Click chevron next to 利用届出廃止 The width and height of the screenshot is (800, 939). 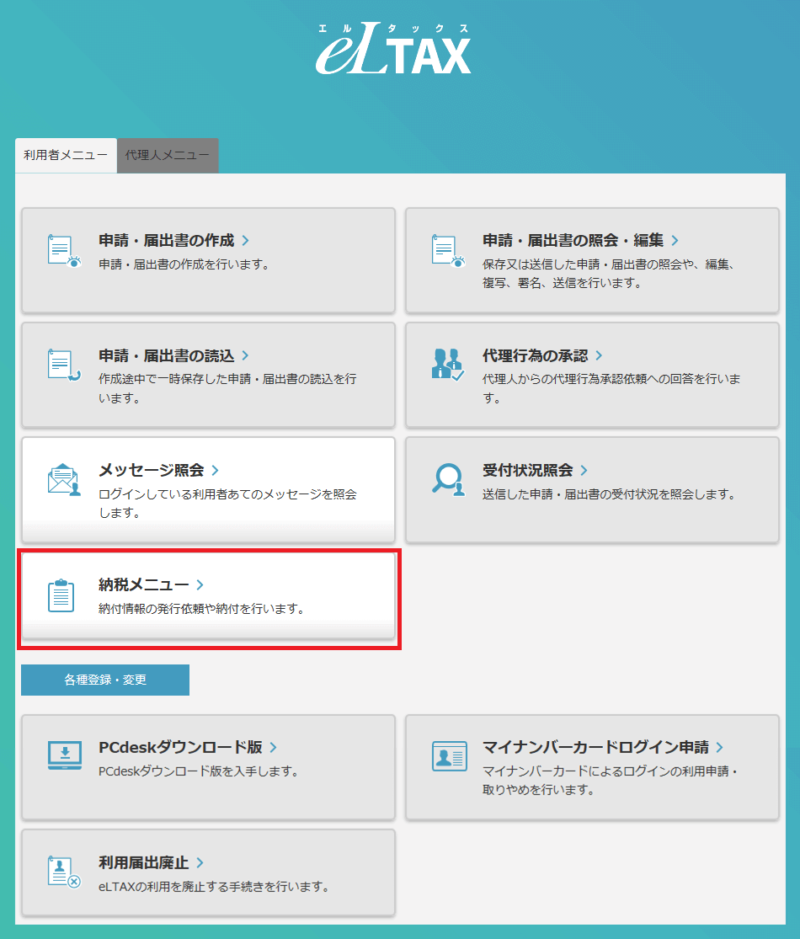coord(200,863)
